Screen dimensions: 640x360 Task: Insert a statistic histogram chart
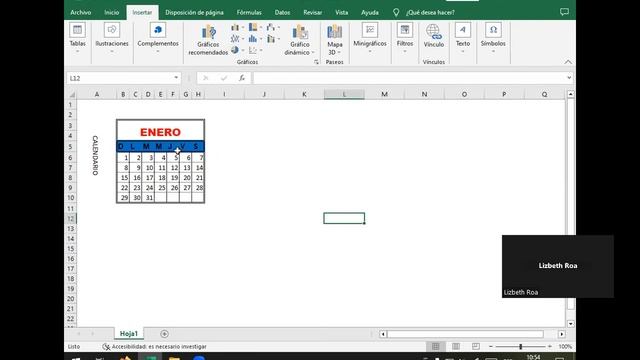pos(253,39)
